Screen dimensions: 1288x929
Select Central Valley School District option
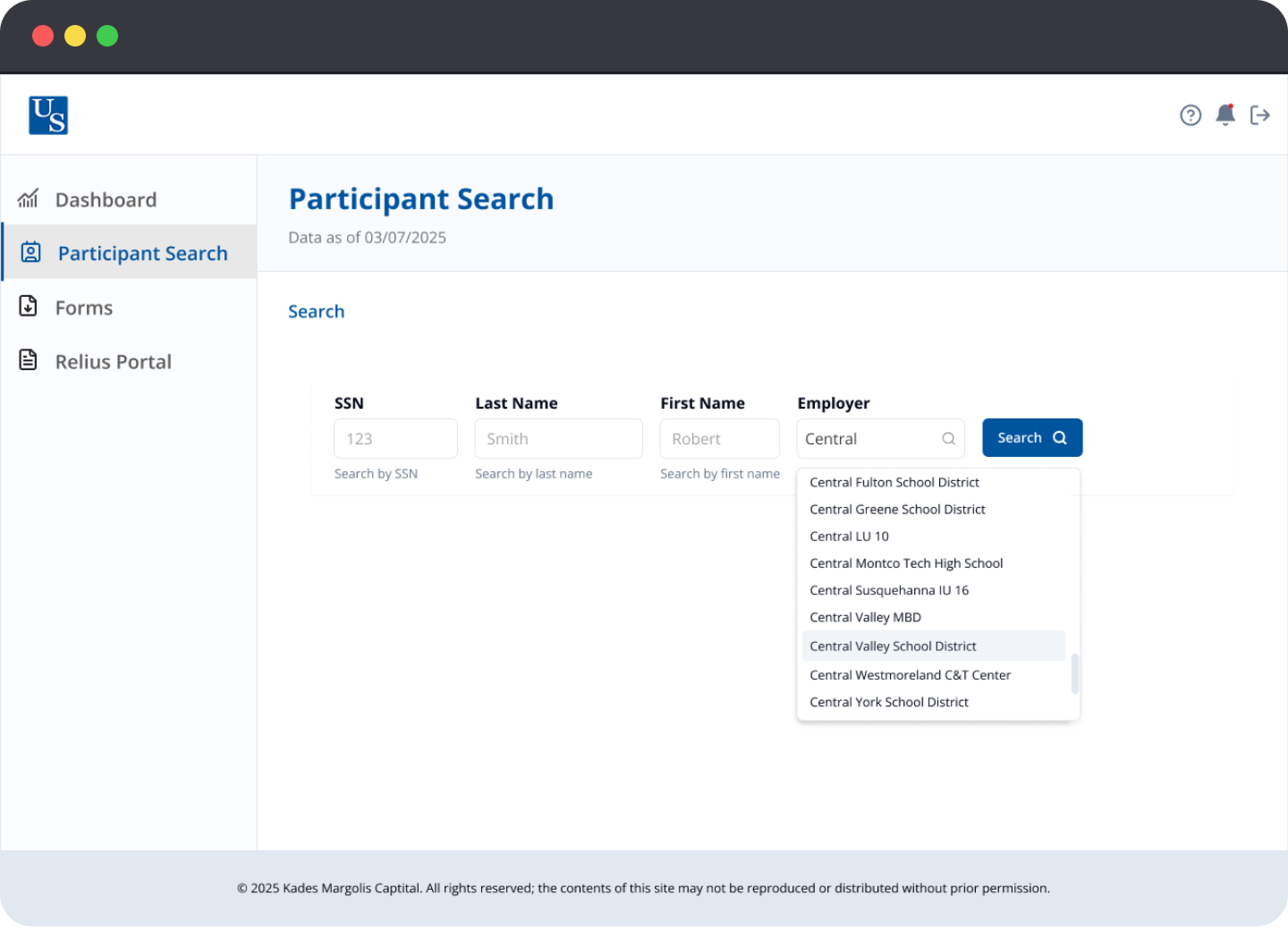[x=892, y=646]
